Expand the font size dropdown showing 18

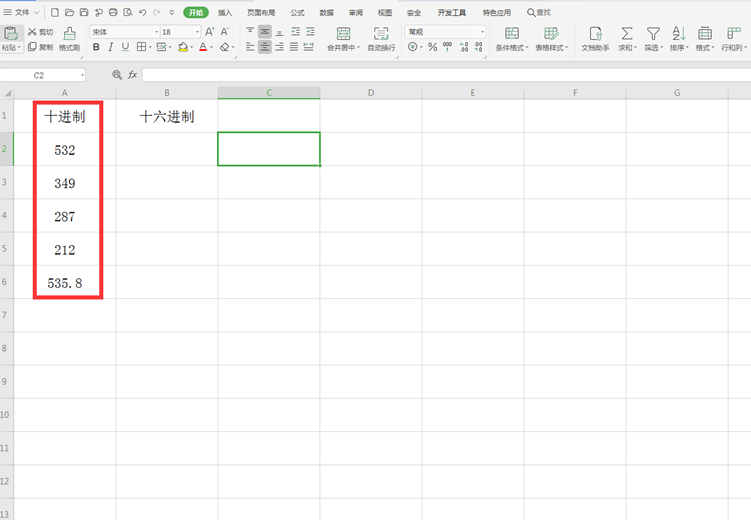click(197, 32)
